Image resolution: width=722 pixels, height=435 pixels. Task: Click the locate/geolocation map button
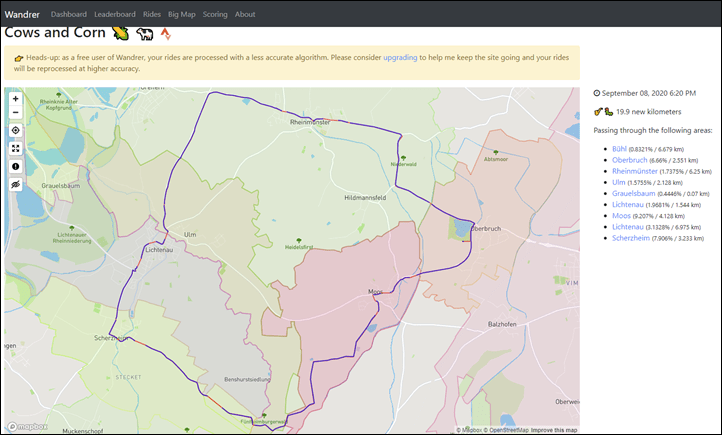coord(16,130)
